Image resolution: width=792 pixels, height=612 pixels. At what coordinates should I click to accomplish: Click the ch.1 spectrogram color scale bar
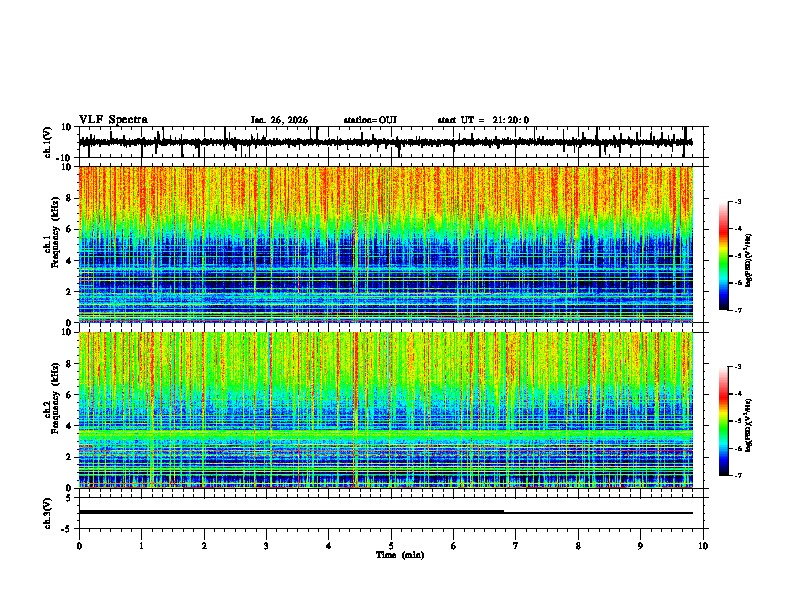(x=723, y=256)
